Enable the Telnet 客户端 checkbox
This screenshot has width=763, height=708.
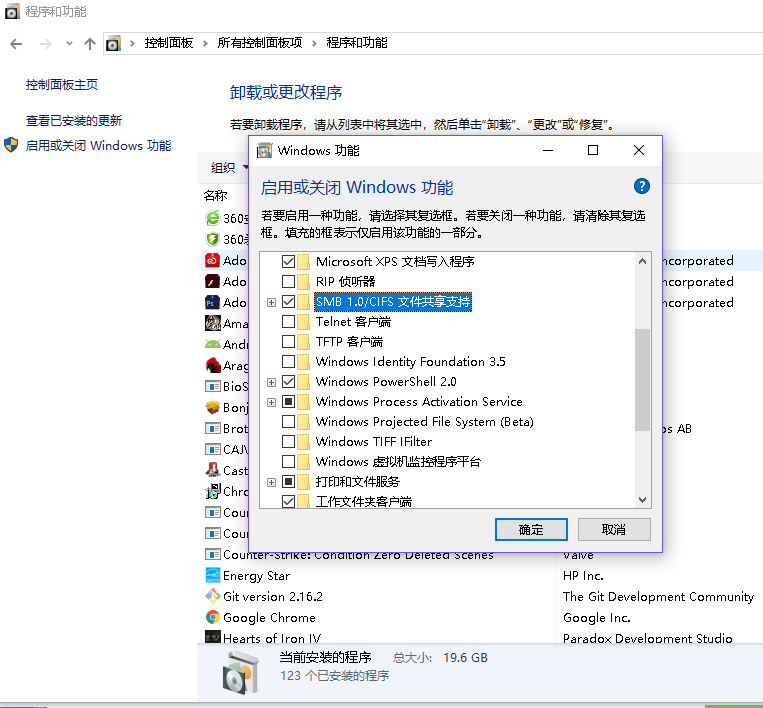[x=288, y=322]
